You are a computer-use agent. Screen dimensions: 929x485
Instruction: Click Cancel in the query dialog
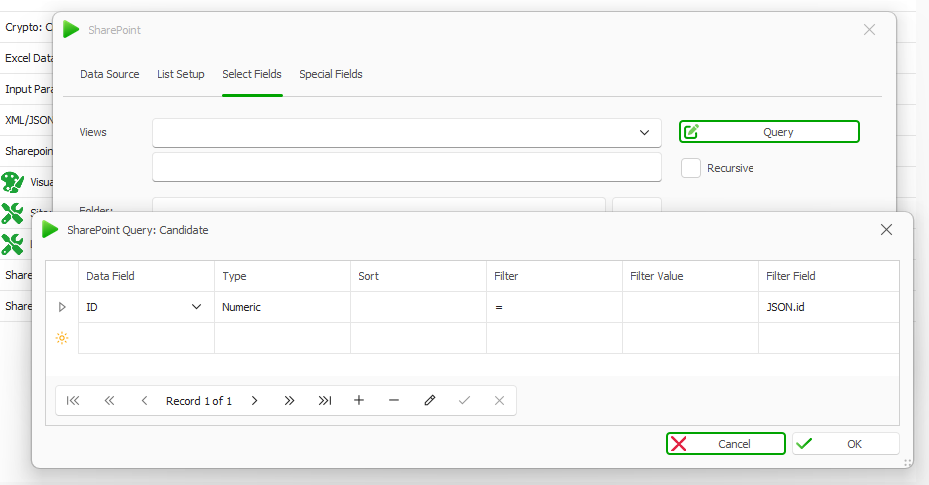[x=726, y=444]
